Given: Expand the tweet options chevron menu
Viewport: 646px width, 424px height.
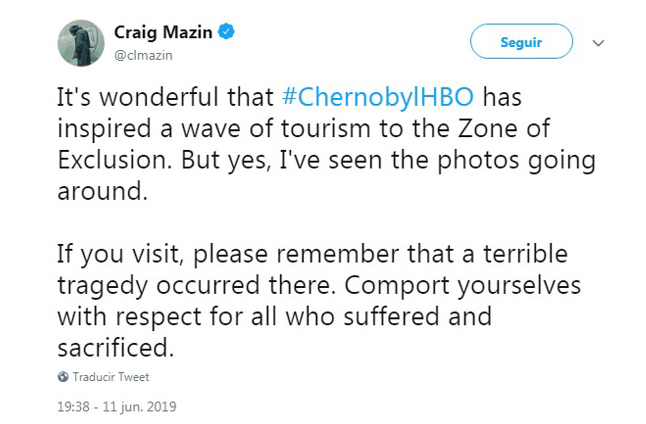Looking at the screenshot, I should coord(598,44).
